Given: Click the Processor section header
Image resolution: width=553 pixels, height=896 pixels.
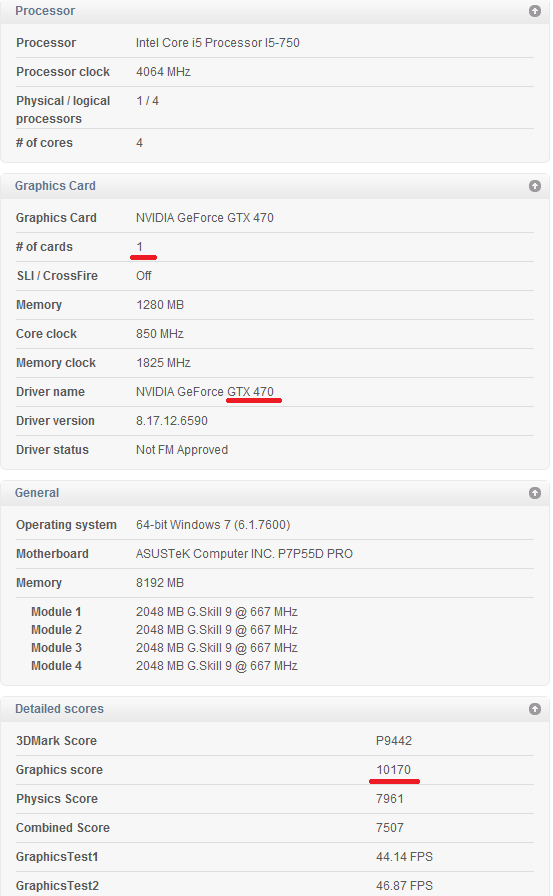Looking at the screenshot, I should point(45,11).
